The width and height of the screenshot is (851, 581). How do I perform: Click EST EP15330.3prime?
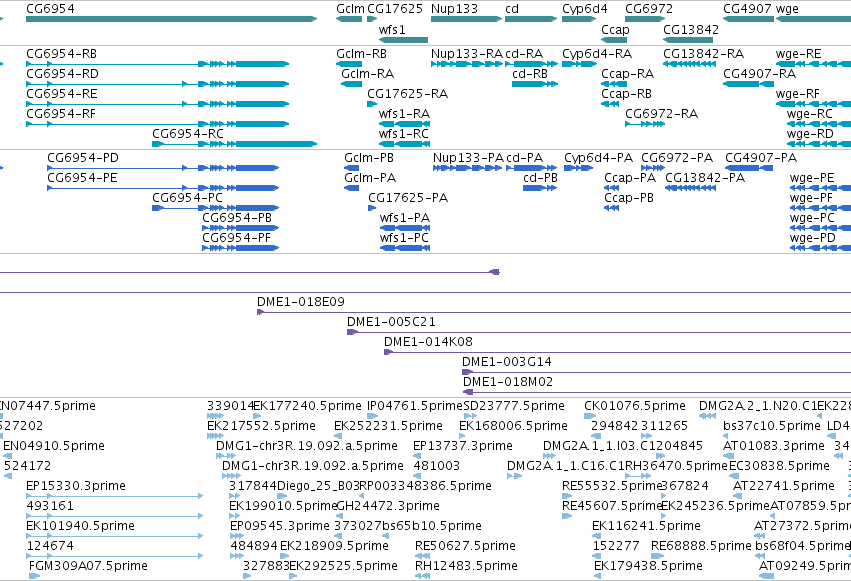click(115, 496)
